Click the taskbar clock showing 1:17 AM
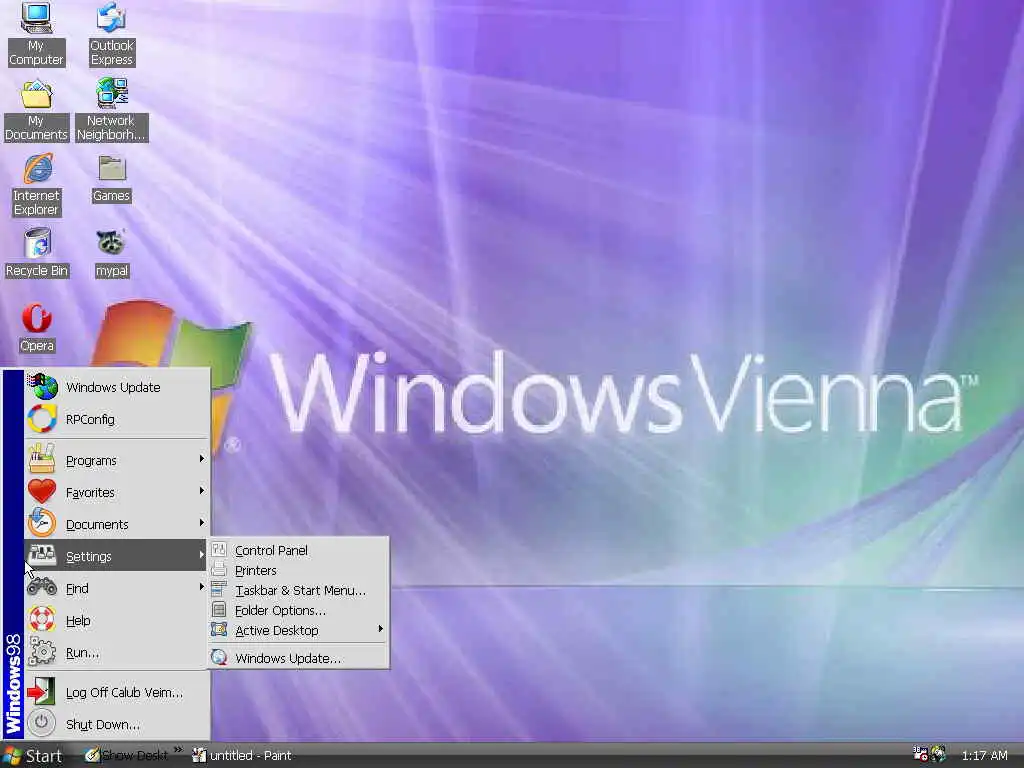 984,756
